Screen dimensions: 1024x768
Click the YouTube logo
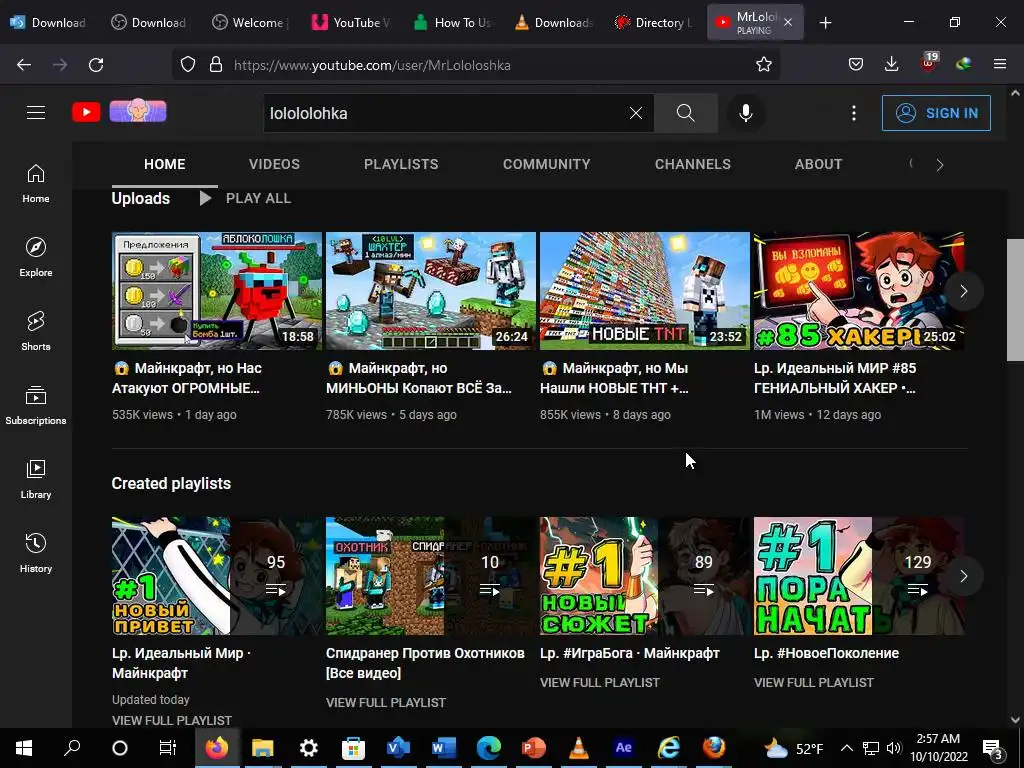tap(86, 112)
